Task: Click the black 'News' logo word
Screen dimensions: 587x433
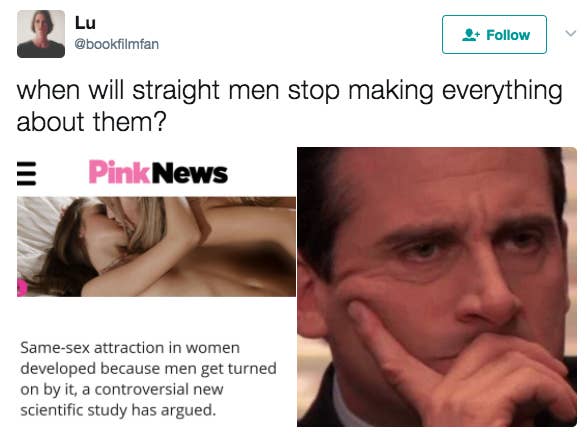Action: pyautogui.click(x=189, y=173)
